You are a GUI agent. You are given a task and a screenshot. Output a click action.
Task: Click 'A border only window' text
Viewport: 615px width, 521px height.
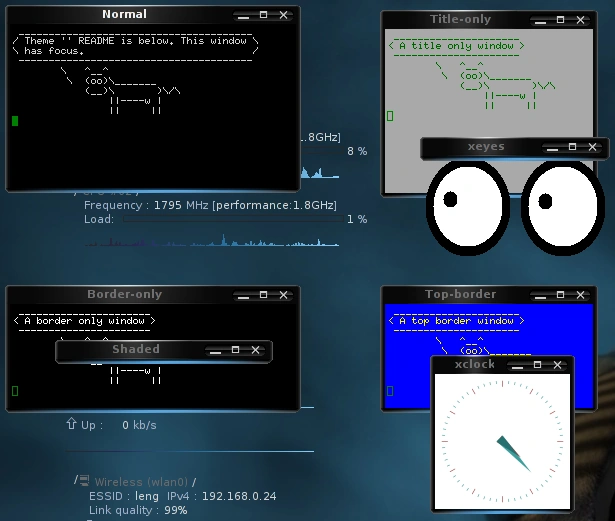pyautogui.click(x=84, y=321)
